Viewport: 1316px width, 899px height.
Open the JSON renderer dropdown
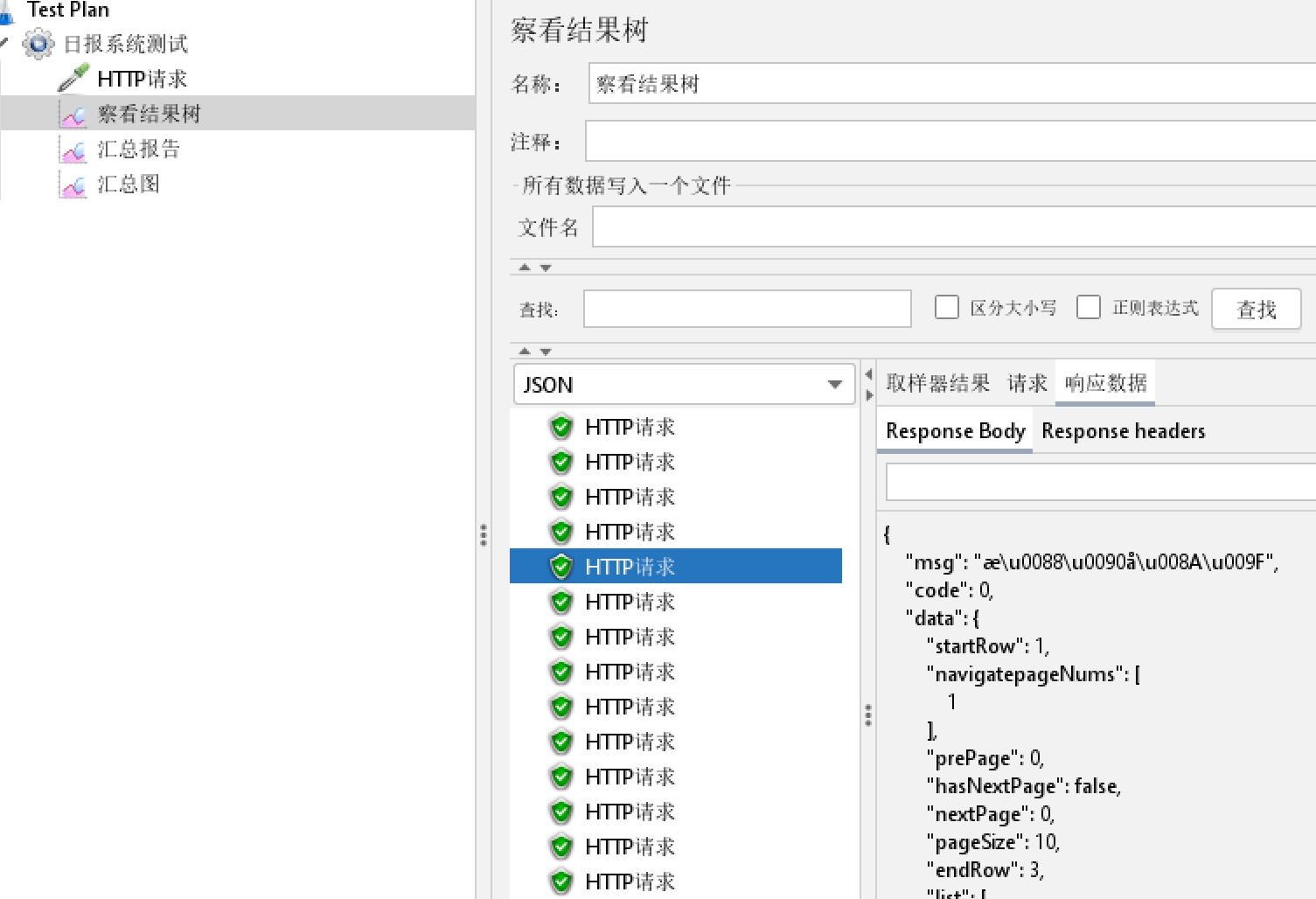tap(684, 384)
